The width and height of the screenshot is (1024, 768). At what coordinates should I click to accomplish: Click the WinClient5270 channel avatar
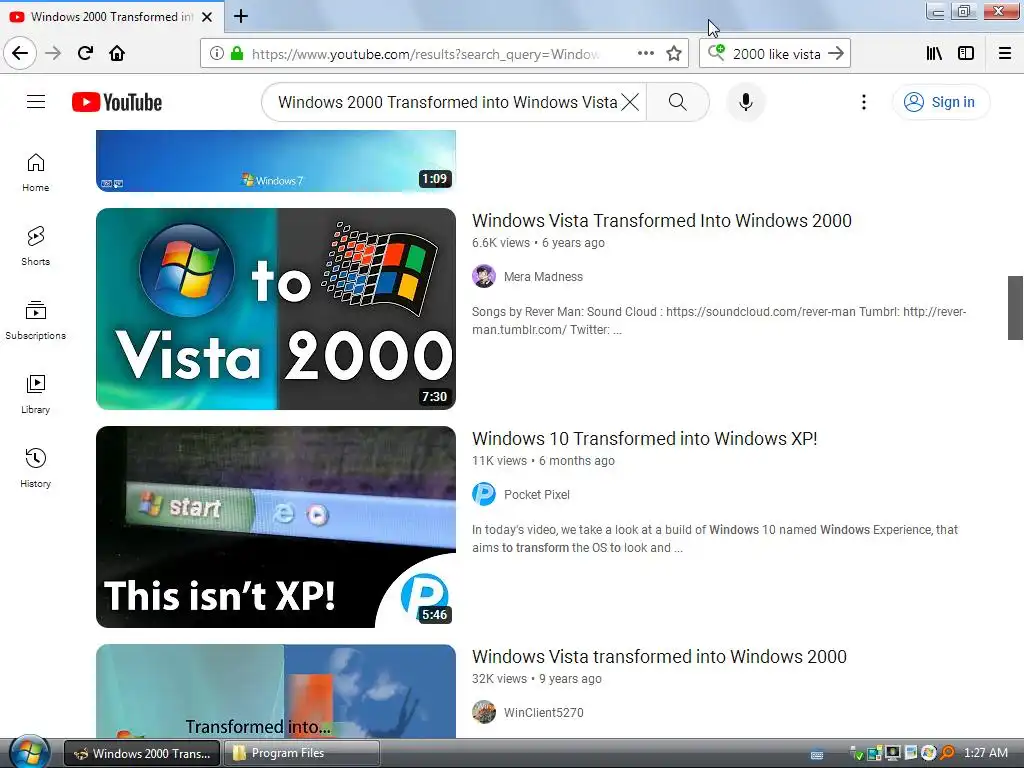[x=484, y=712]
